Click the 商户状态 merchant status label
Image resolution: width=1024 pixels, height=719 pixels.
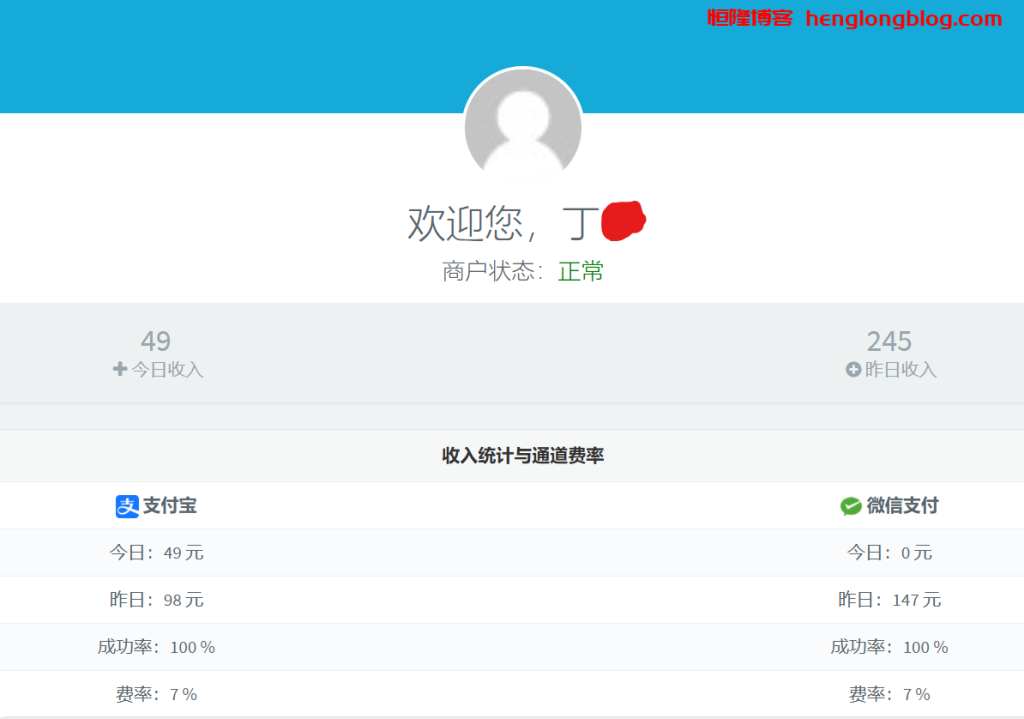tap(485, 271)
